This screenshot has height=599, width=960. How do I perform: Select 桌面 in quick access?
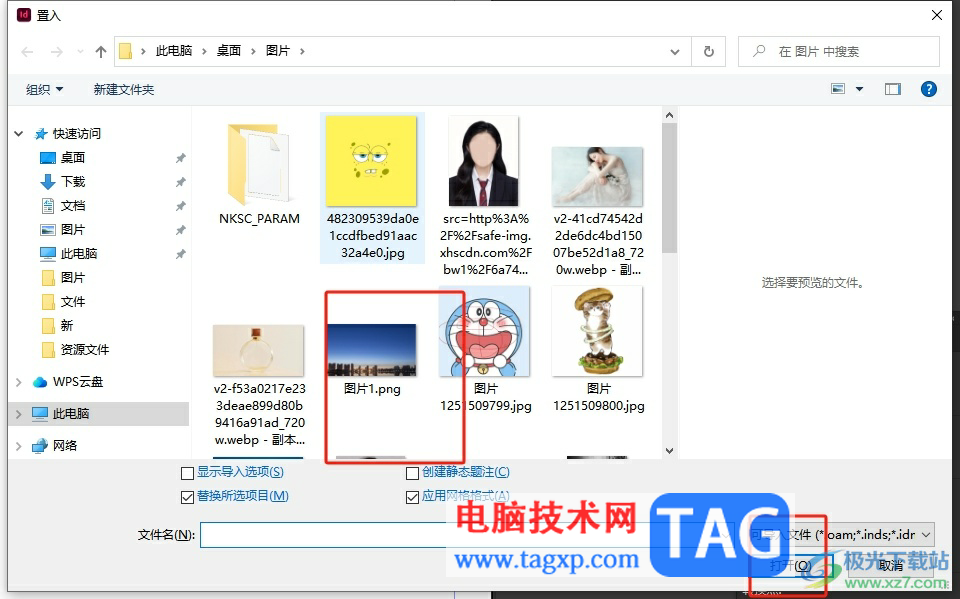tap(72, 157)
